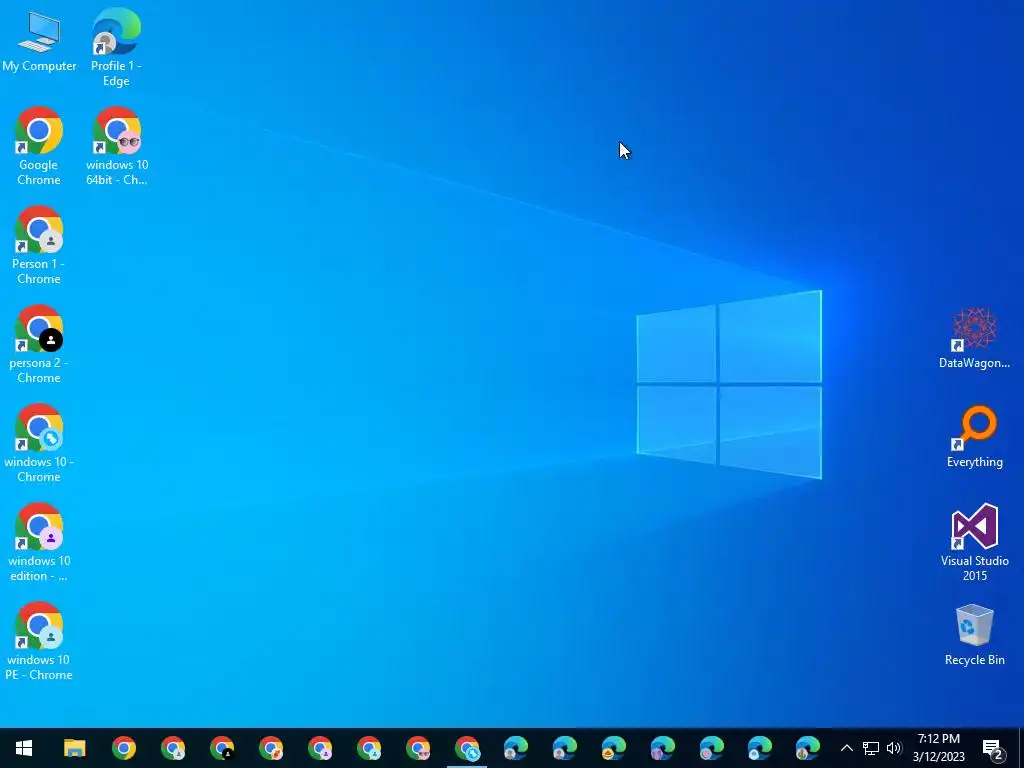Select the Everything search shortcut
Viewport: 1024px width, 768px height.
[974, 438]
